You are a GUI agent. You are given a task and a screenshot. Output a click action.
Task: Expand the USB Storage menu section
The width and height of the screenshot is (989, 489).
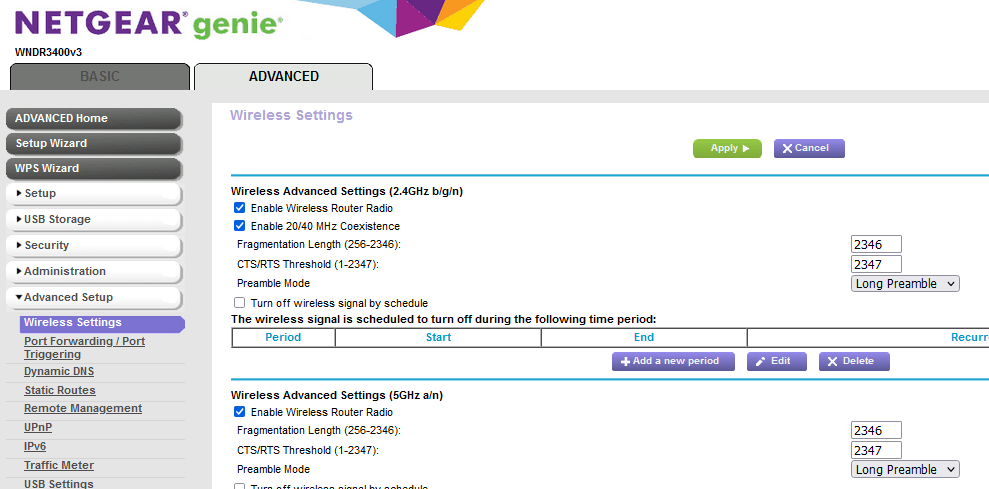click(94, 219)
